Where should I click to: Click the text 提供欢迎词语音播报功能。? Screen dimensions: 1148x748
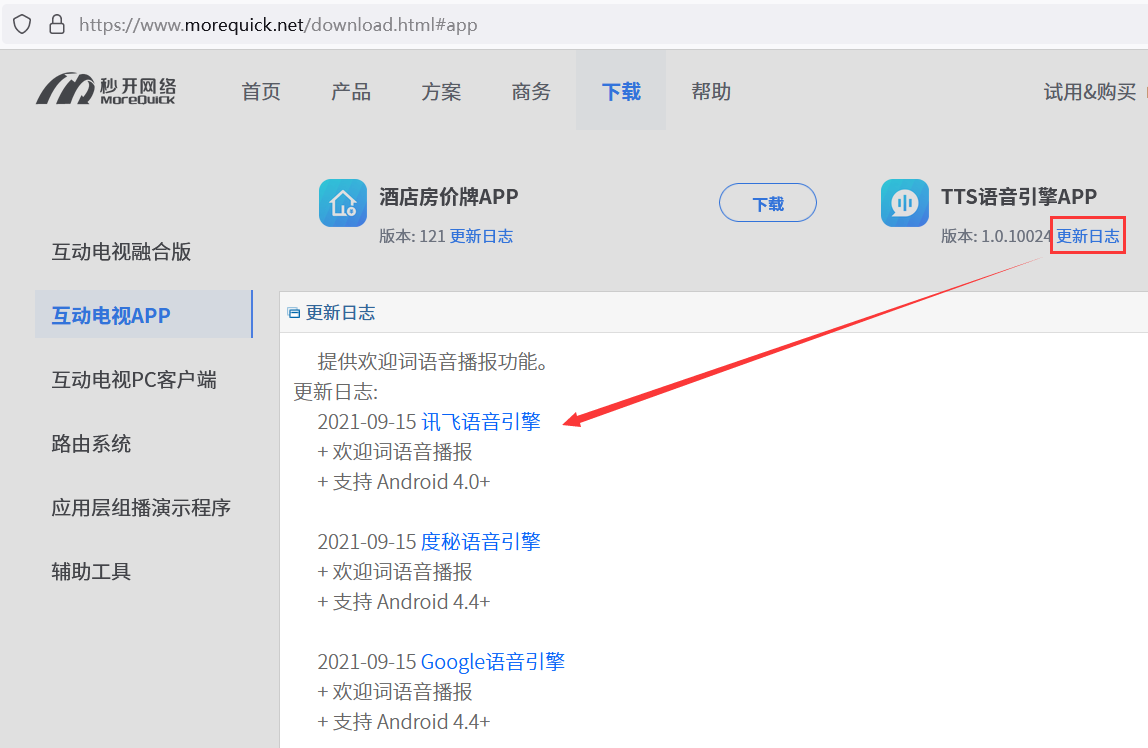[x=434, y=362]
